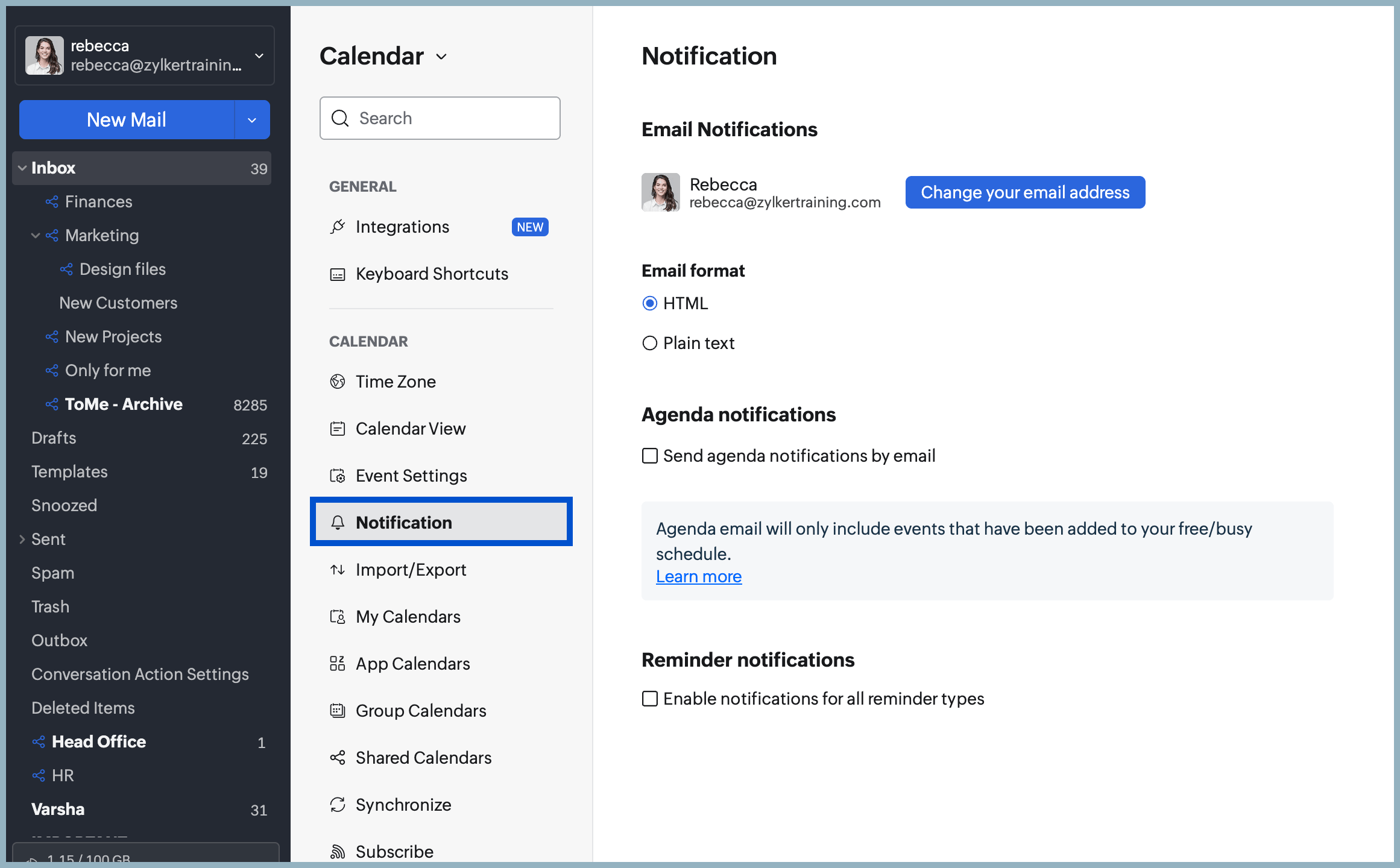Click the magnifier icon in Search box

pos(340,118)
